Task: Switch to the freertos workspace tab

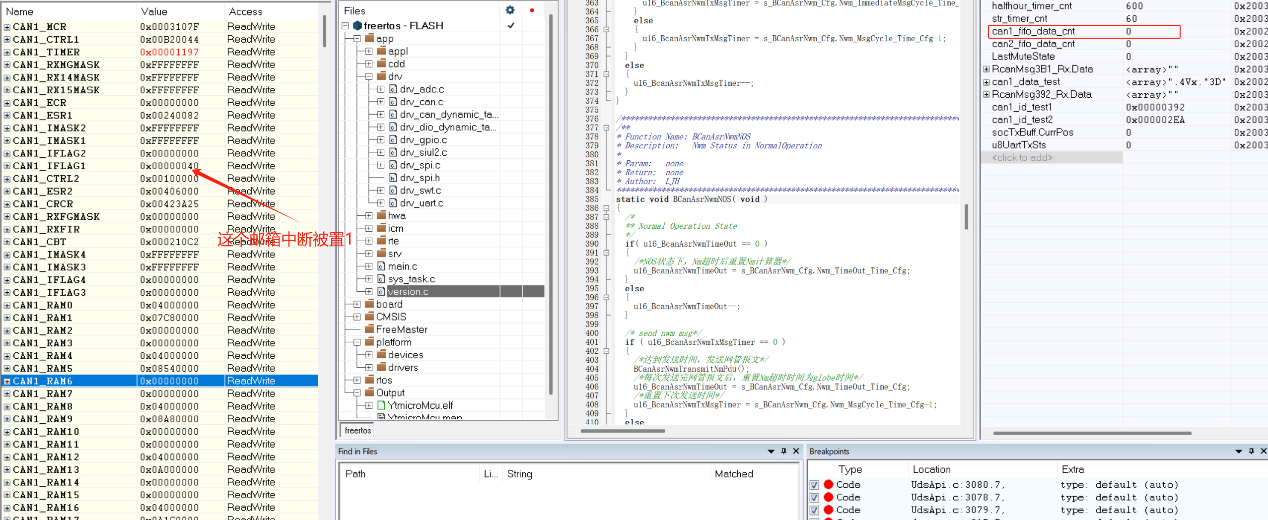Action: click(358, 430)
